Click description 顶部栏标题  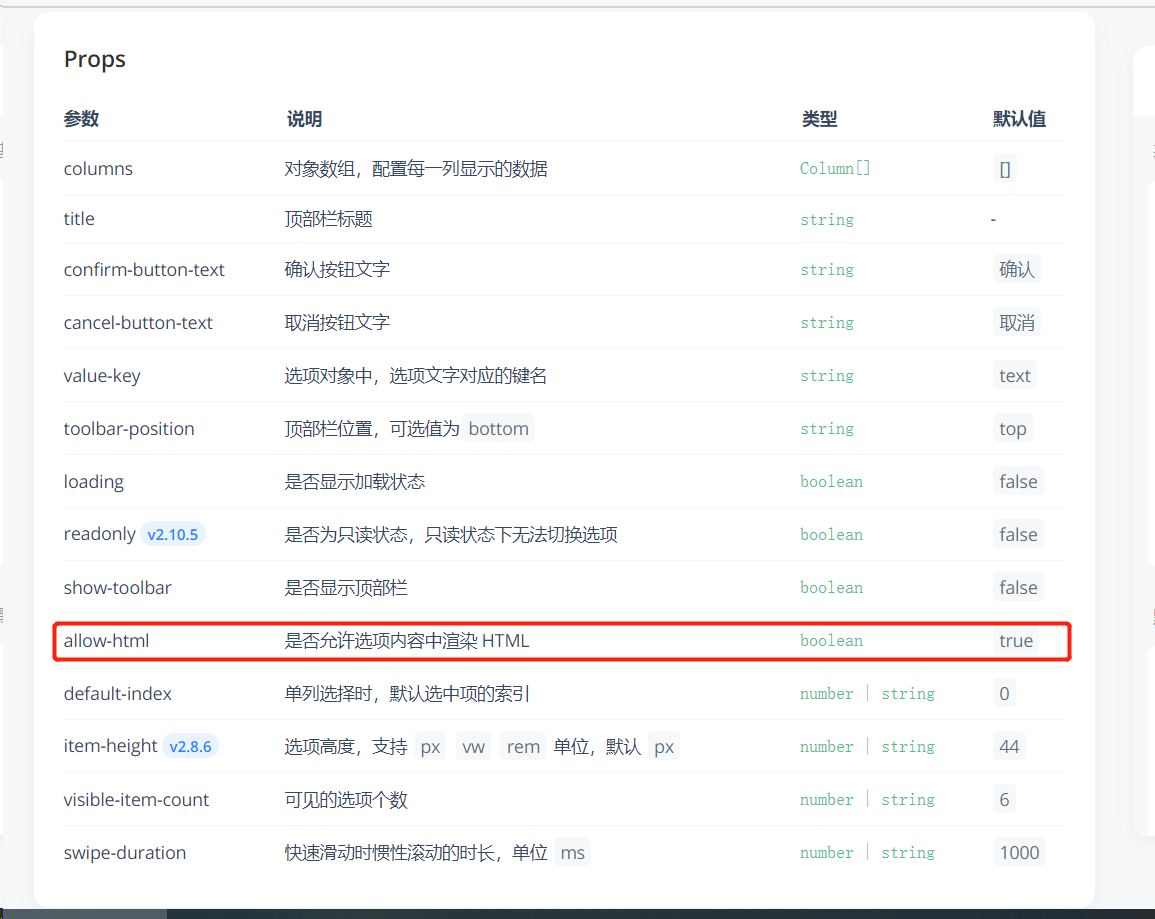(329, 219)
